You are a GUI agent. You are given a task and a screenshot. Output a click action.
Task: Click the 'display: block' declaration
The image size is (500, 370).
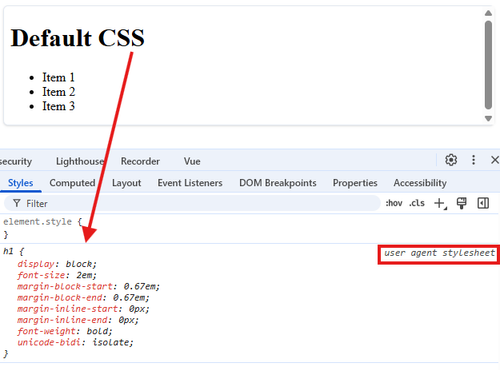(57, 264)
